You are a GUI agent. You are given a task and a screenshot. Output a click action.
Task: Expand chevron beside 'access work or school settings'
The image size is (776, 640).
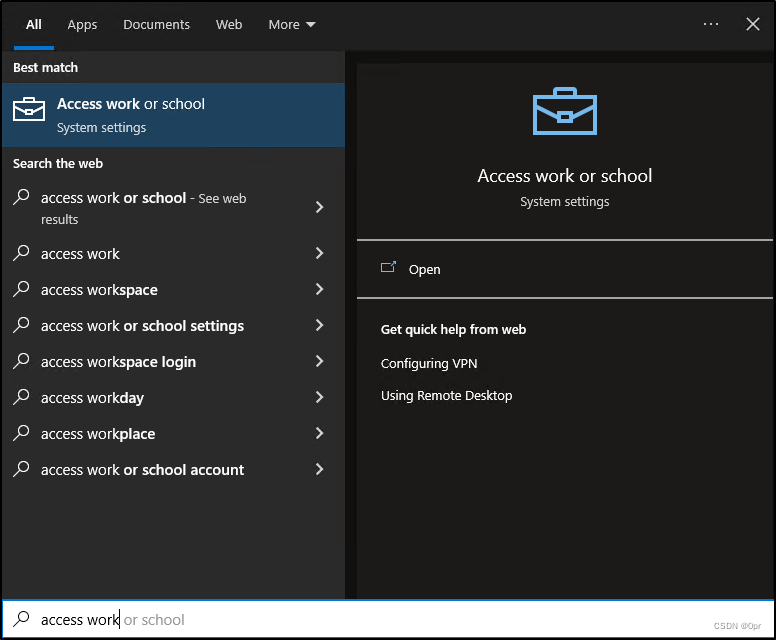click(x=319, y=325)
